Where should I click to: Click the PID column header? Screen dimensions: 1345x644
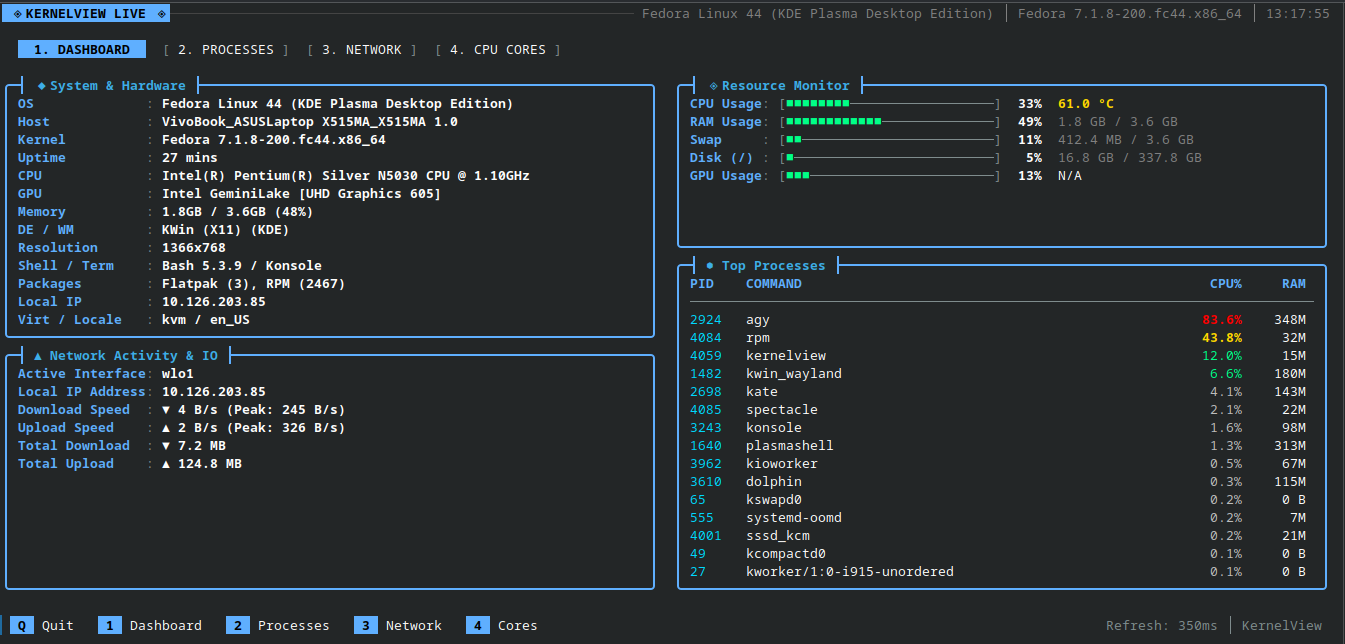[702, 283]
